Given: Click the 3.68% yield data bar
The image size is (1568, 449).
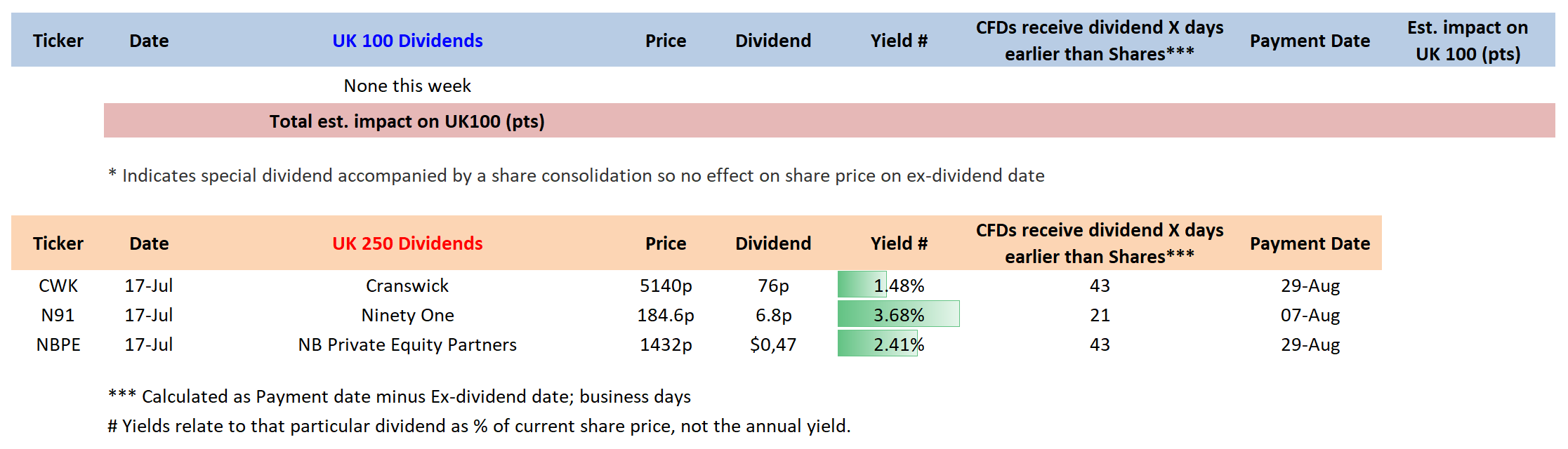Looking at the screenshot, I should coord(898,315).
